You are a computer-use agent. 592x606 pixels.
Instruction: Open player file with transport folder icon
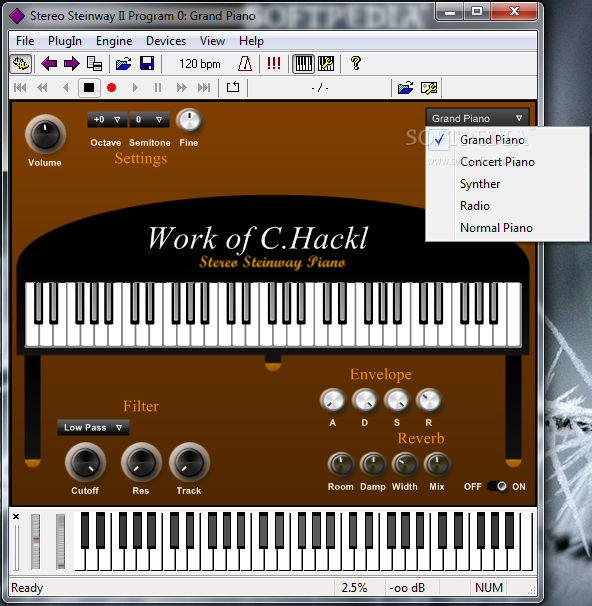[405, 88]
